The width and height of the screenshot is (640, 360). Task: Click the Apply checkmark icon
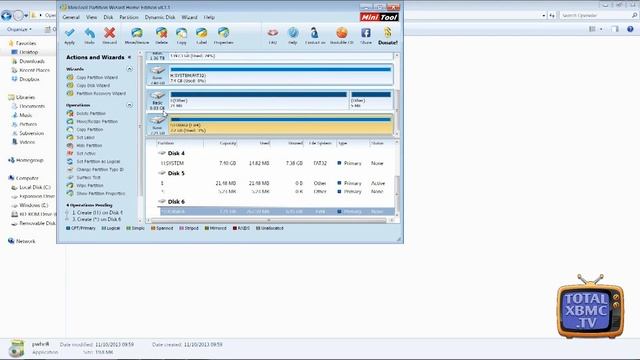click(x=70, y=33)
